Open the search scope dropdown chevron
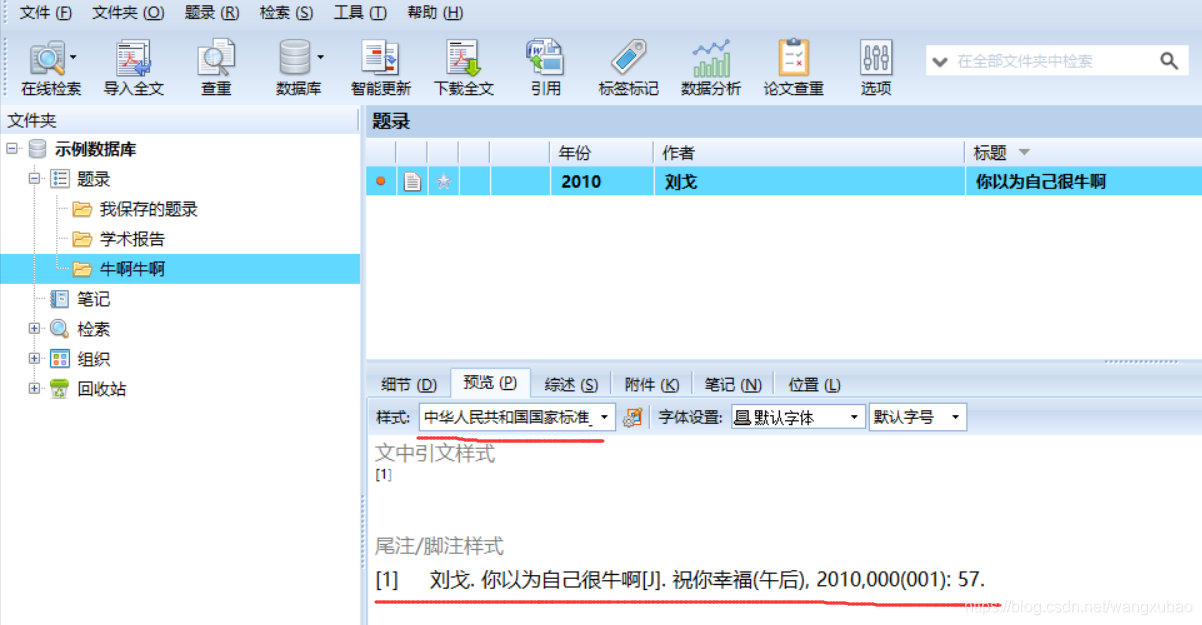 pos(939,62)
